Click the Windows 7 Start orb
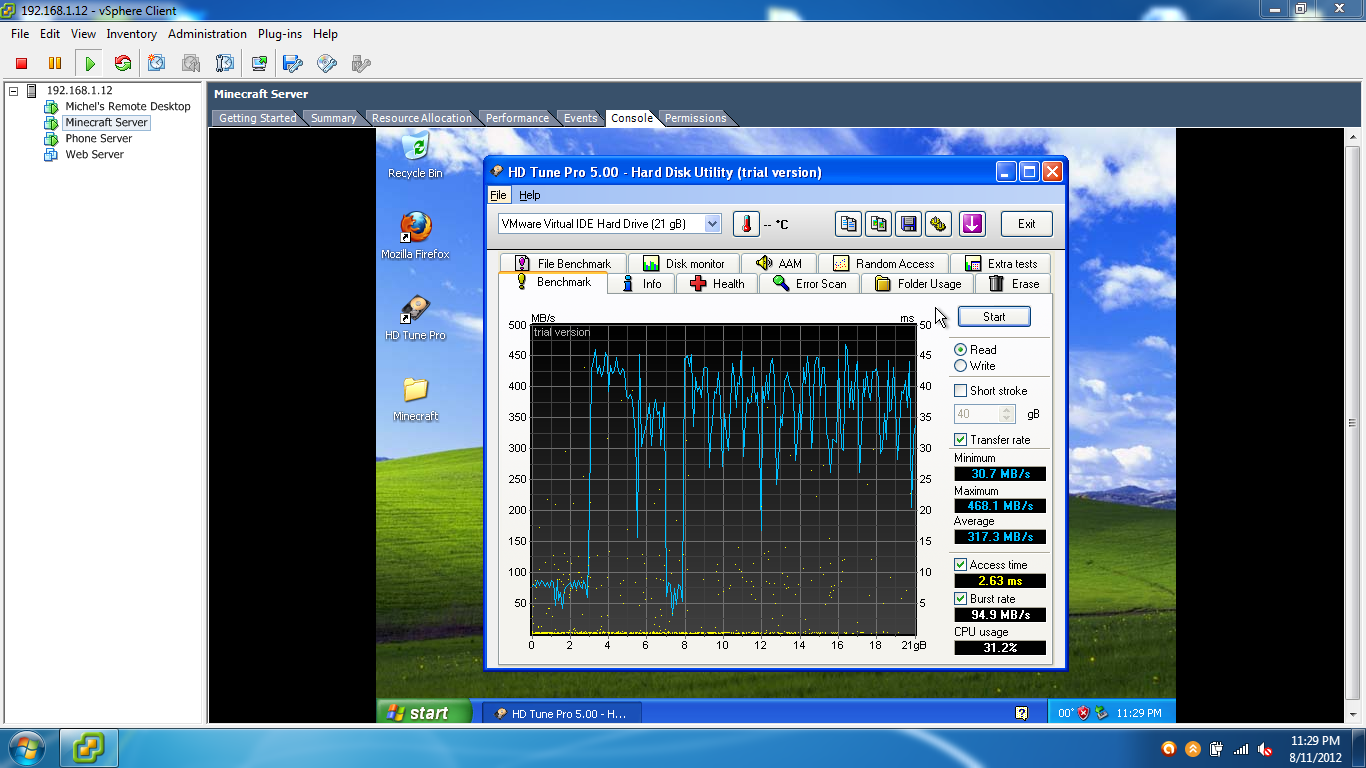1366x768 pixels. [25, 747]
